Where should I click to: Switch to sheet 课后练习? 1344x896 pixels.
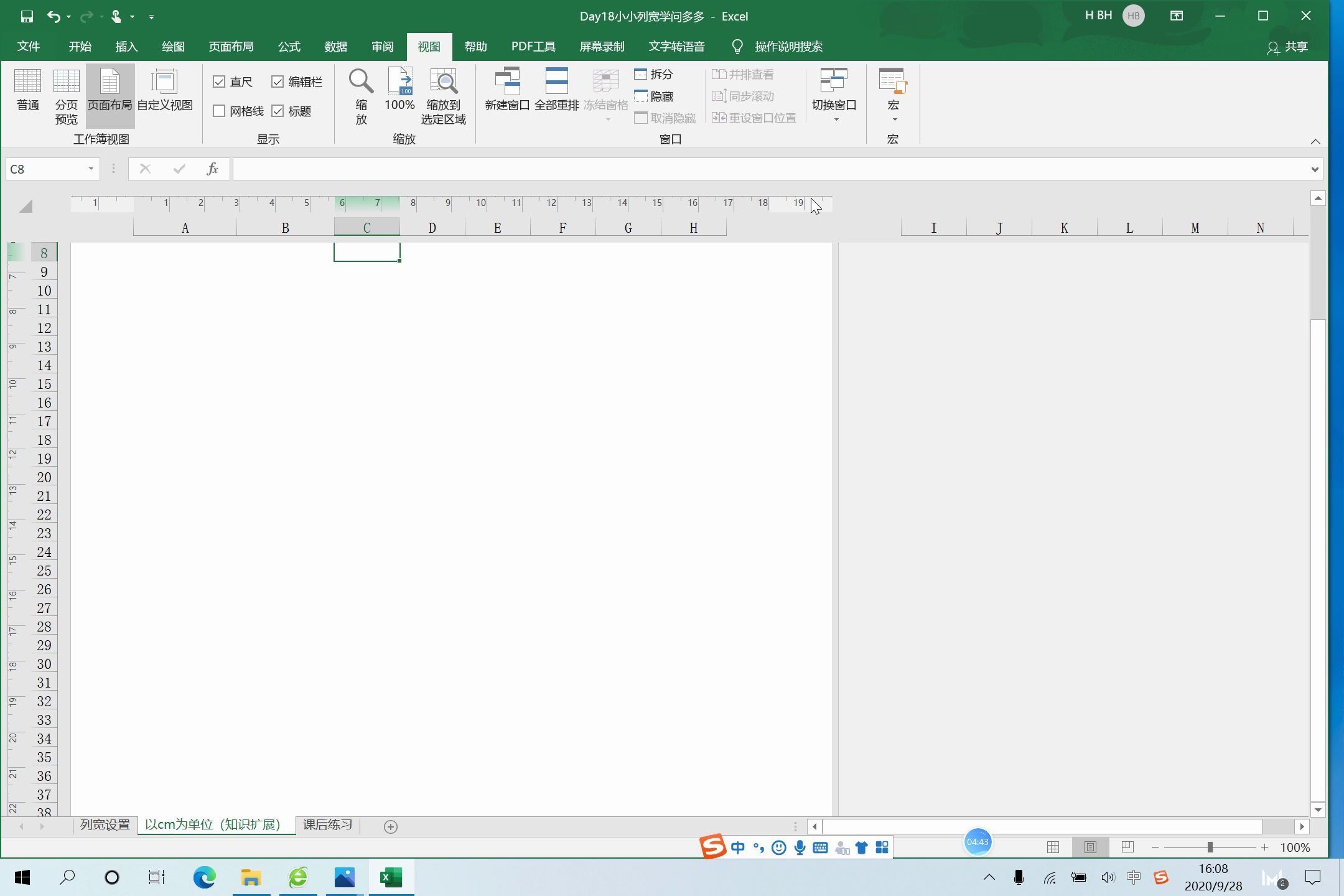pyautogui.click(x=328, y=825)
